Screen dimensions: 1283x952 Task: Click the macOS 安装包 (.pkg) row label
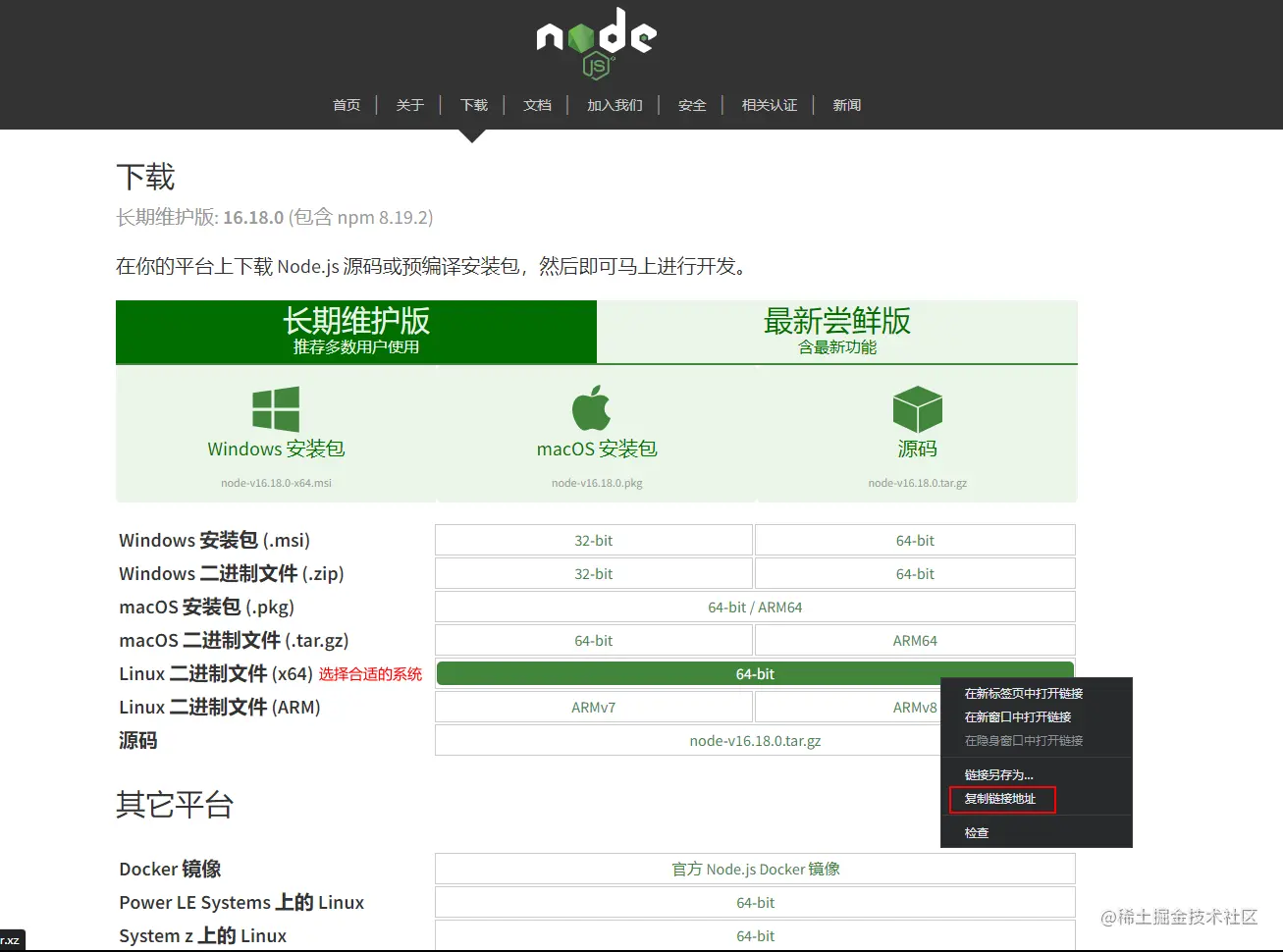coord(206,608)
